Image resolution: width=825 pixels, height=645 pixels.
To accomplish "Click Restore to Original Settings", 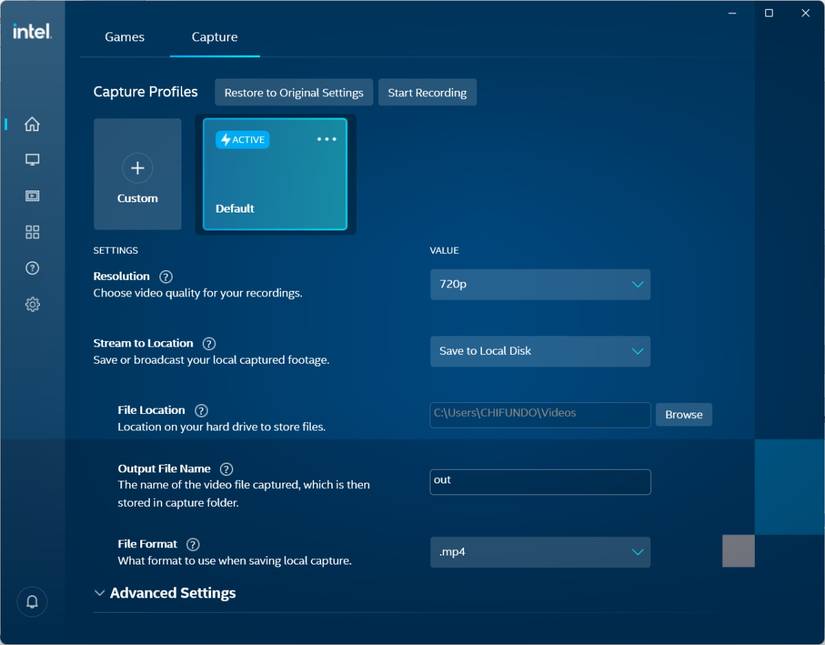I will [x=293, y=92].
